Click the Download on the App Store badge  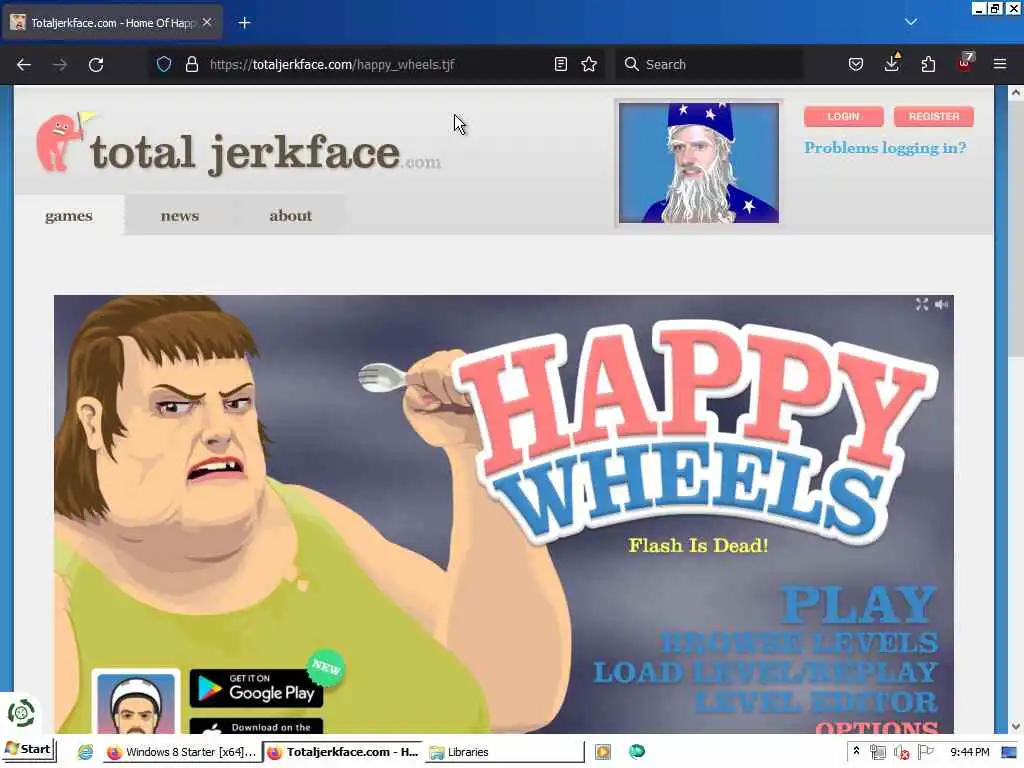click(256, 726)
